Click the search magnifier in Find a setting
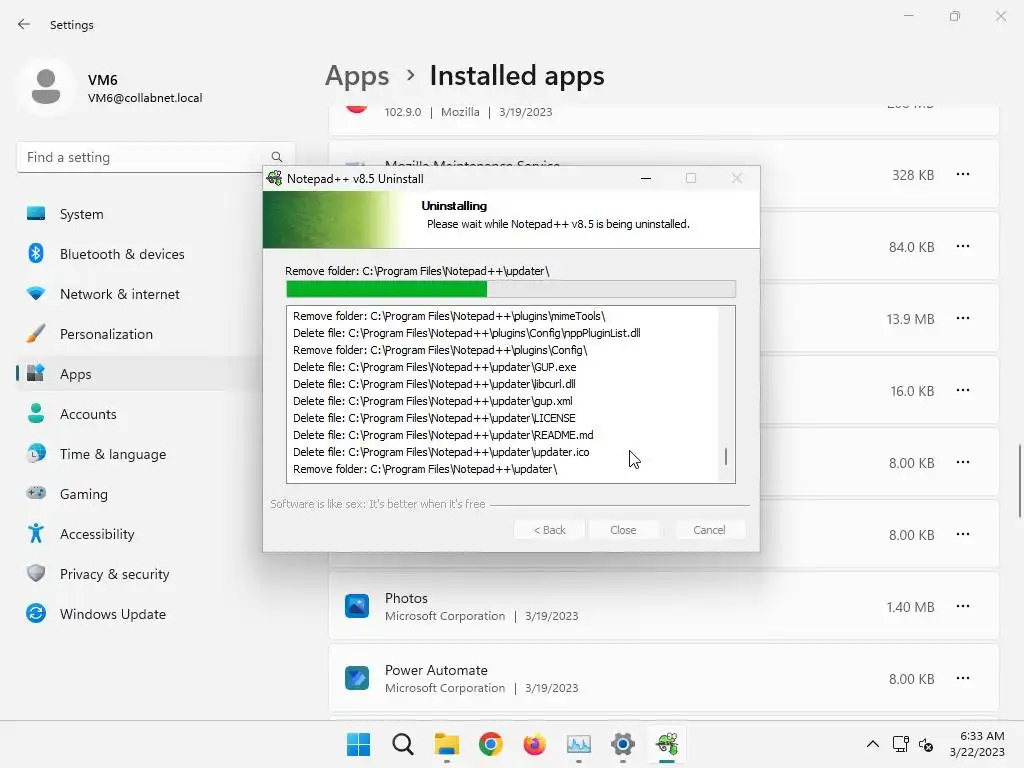This screenshot has height=768, width=1024. click(277, 157)
